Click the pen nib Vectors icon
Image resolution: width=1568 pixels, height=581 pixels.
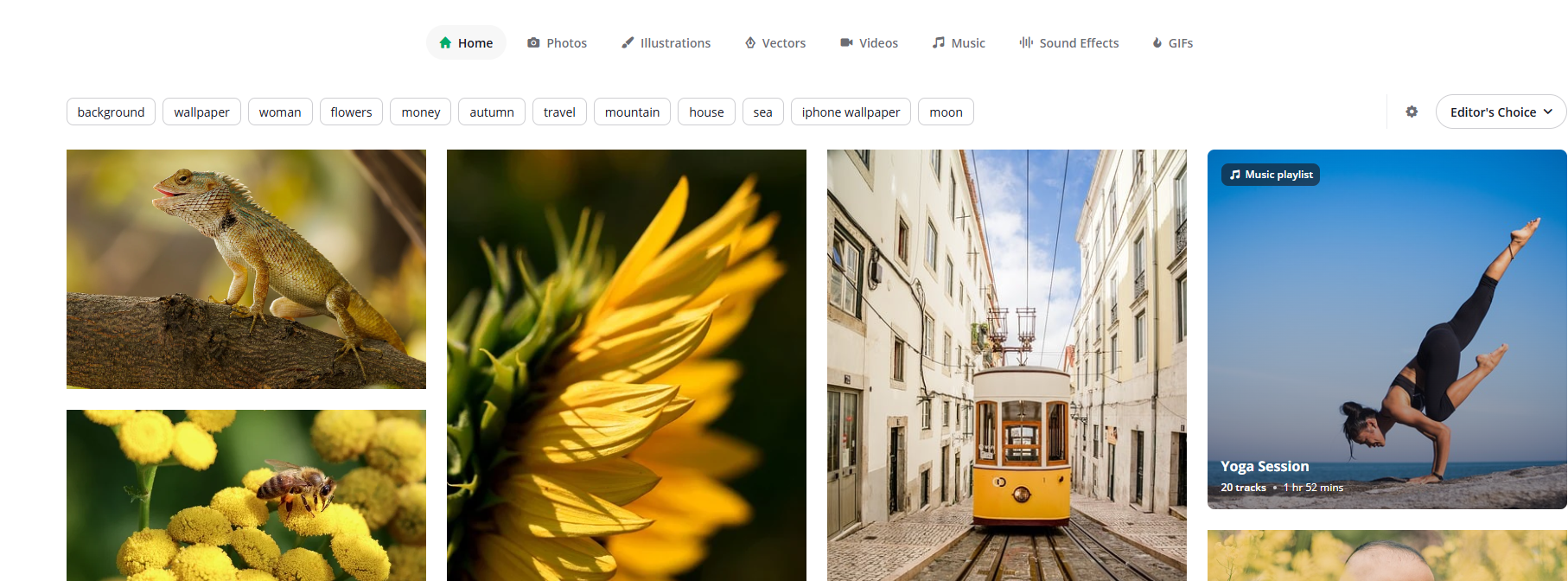click(x=750, y=42)
